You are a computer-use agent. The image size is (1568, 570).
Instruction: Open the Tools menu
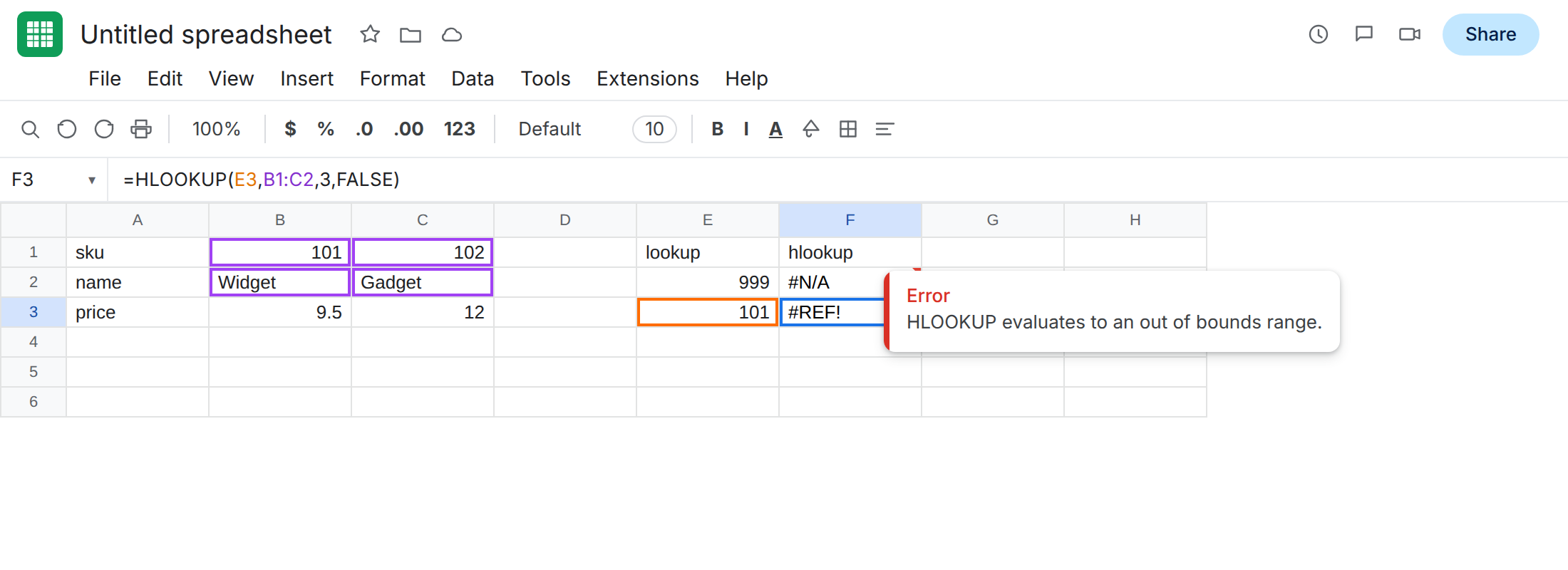point(545,78)
